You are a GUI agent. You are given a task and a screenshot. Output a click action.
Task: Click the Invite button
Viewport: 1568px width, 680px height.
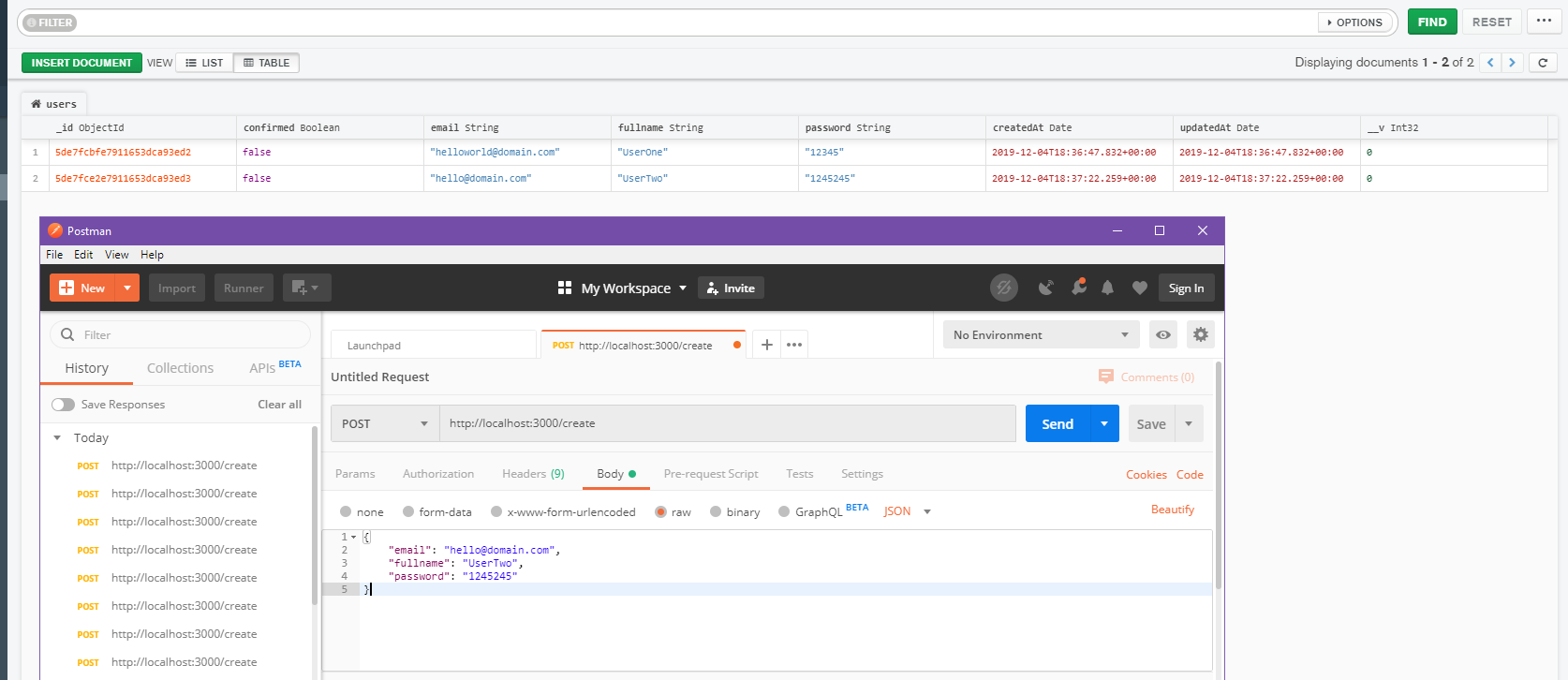(x=732, y=288)
